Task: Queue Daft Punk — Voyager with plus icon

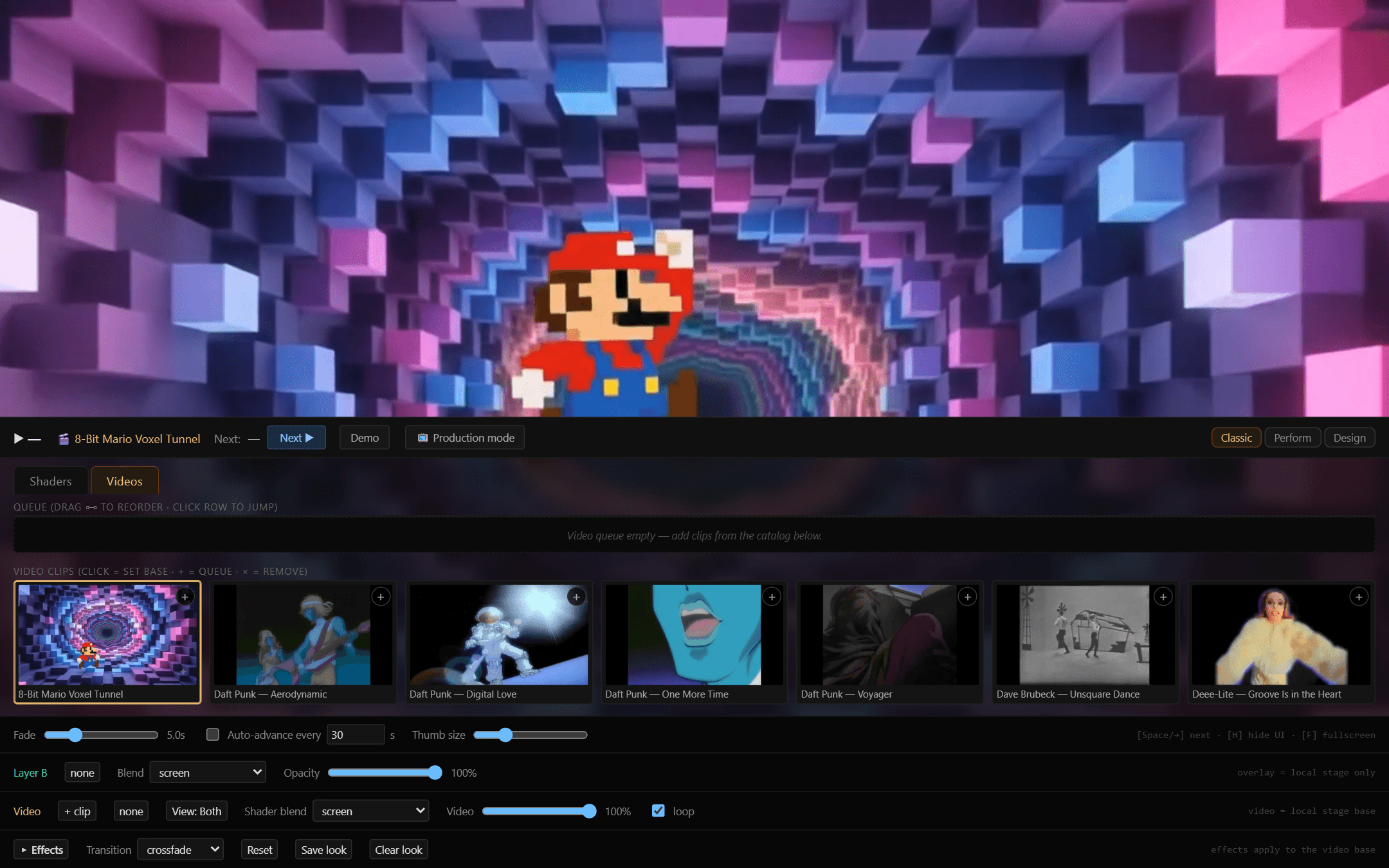Action: tap(967, 597)
